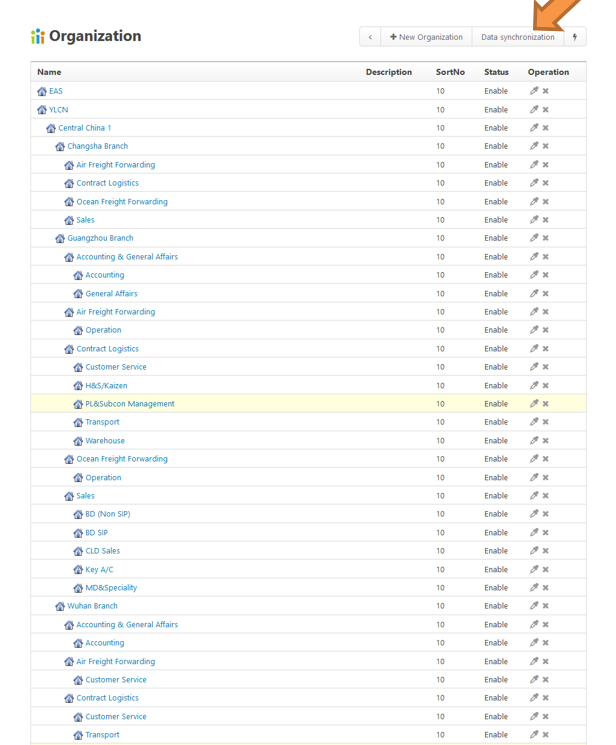The width and height of the screenshot is (616, 745).
Task: Delete the Wuhan Branch row
Action: 546,606
